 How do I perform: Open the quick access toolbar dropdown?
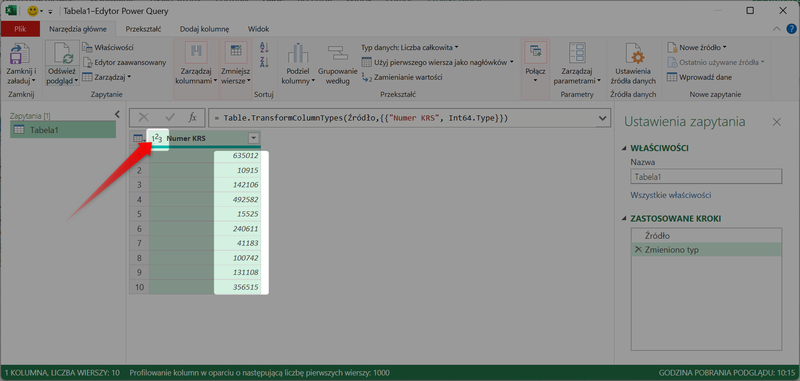click(51, 11)
